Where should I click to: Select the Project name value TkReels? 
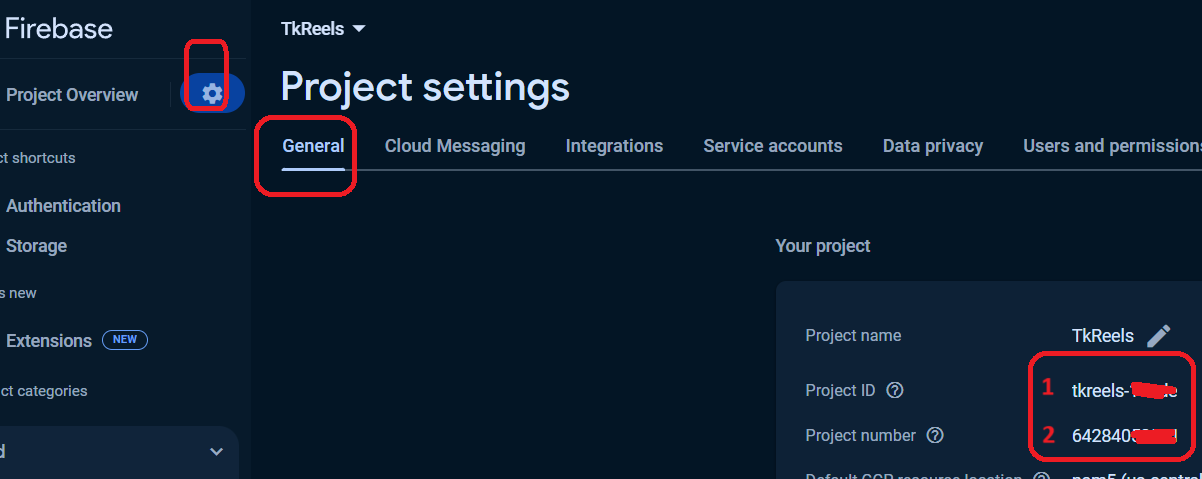(x=1103, y=336)
